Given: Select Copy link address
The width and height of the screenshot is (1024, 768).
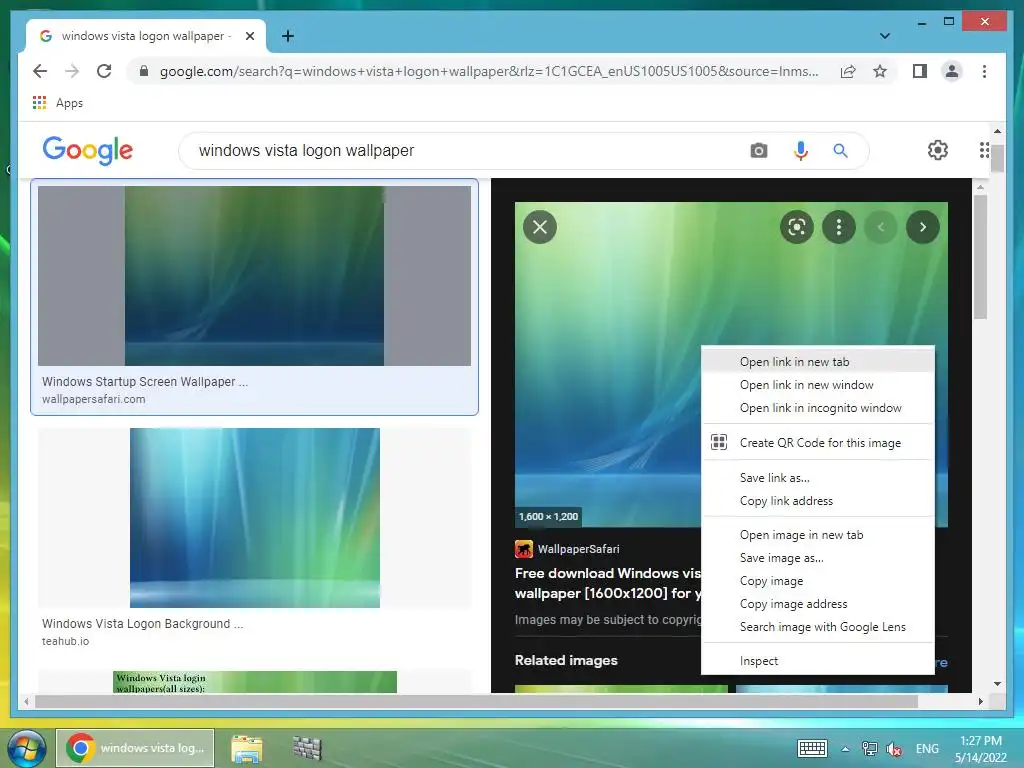Looking at the screenshot, I should pos(818,501).
